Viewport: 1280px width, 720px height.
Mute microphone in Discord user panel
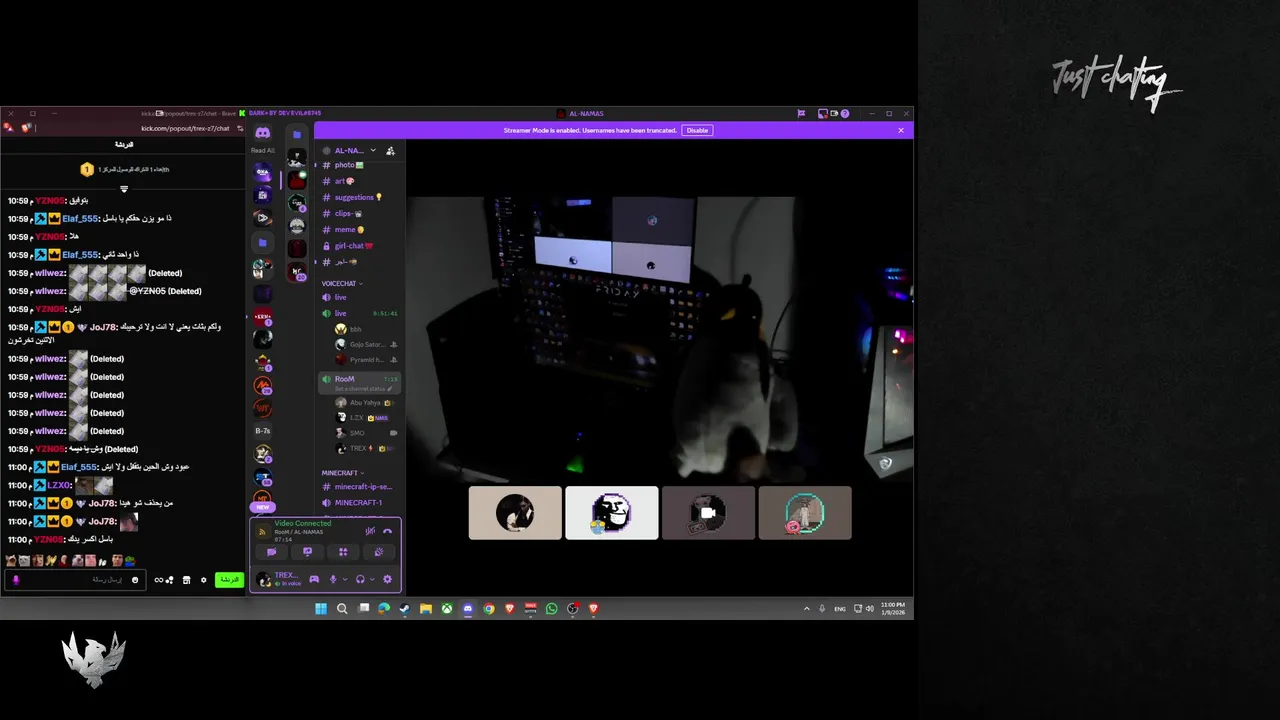tap(333, 579)
